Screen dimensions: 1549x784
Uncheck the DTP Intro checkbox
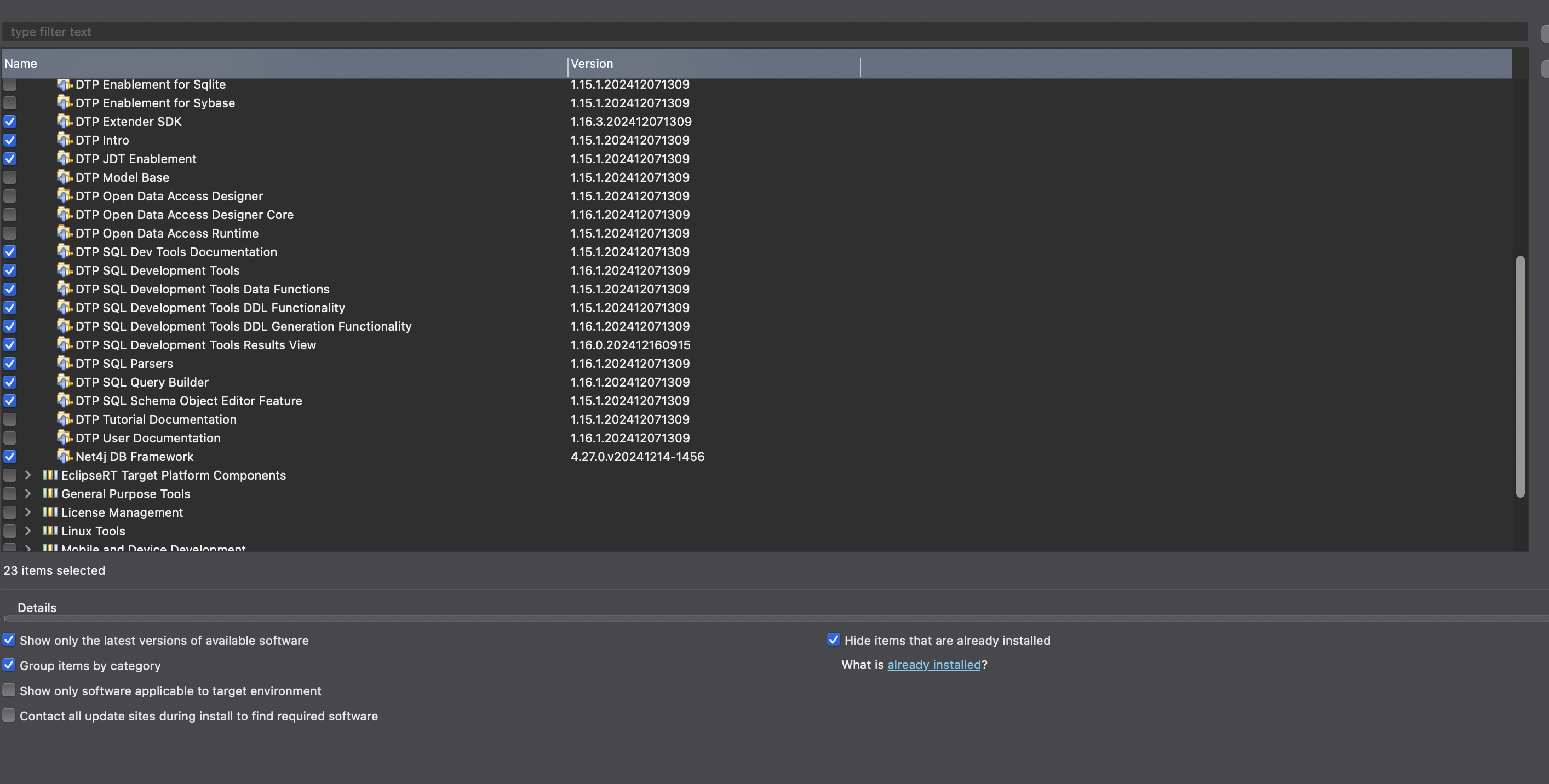(10, 140)
